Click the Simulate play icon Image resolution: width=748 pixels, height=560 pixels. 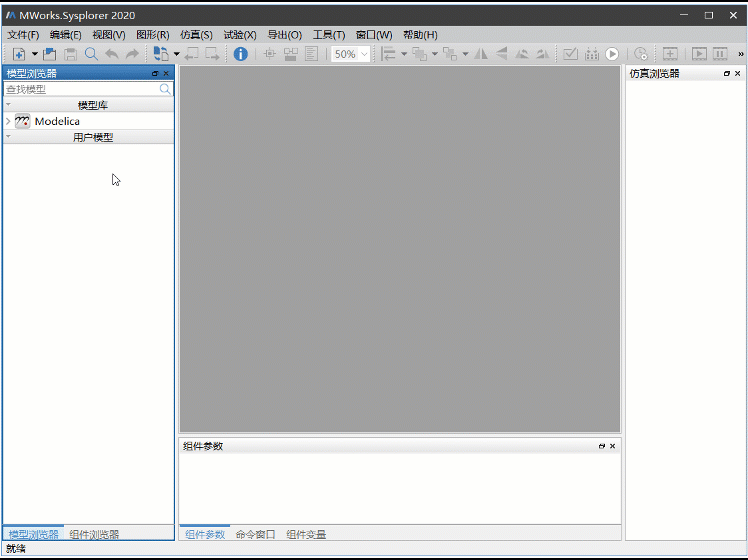coord(612,54)
